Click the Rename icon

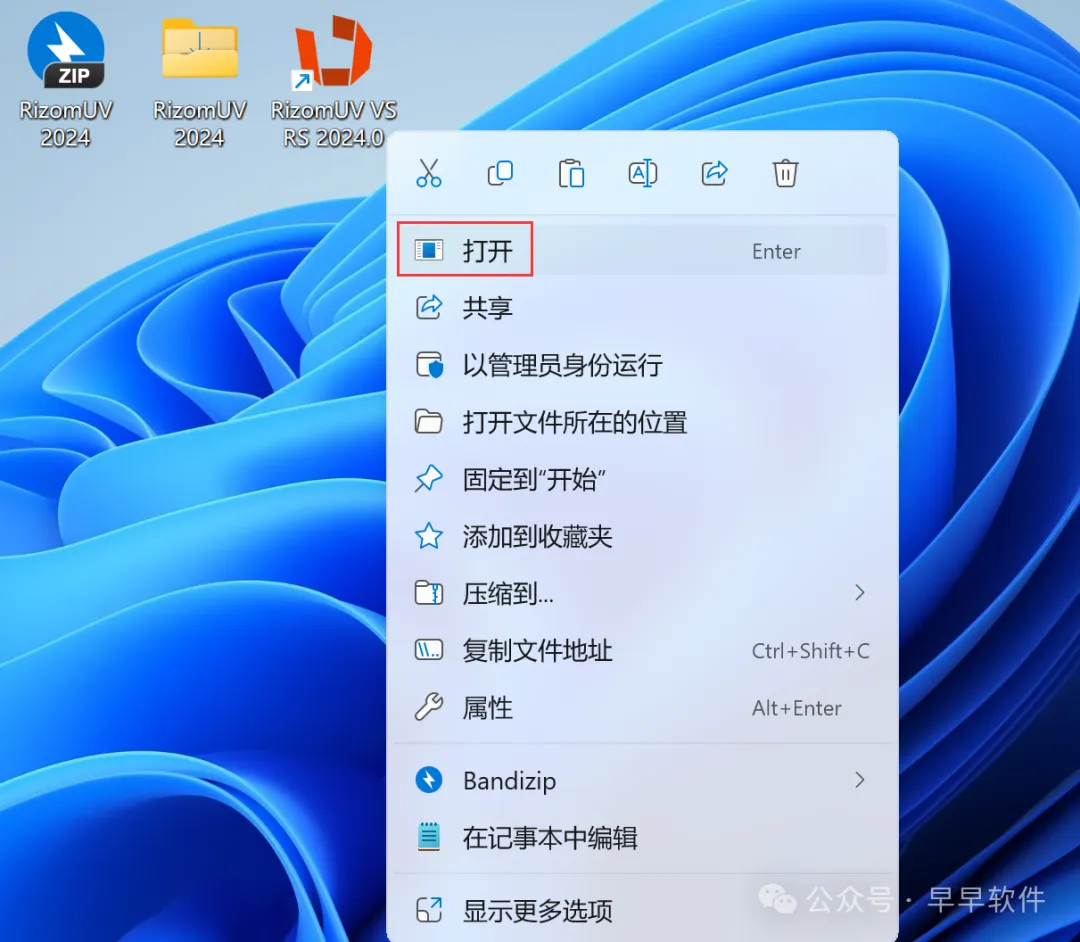pos(643,173)
